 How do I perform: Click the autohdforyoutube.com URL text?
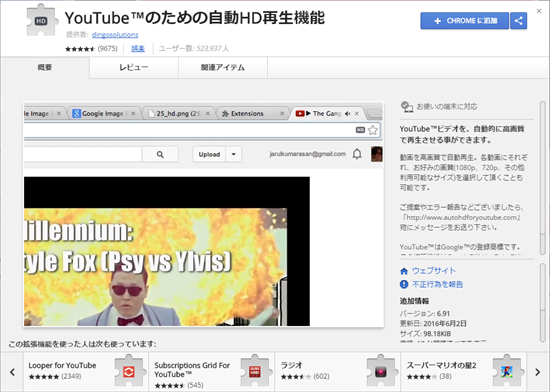pyautogui.click(x=462, y=217)
